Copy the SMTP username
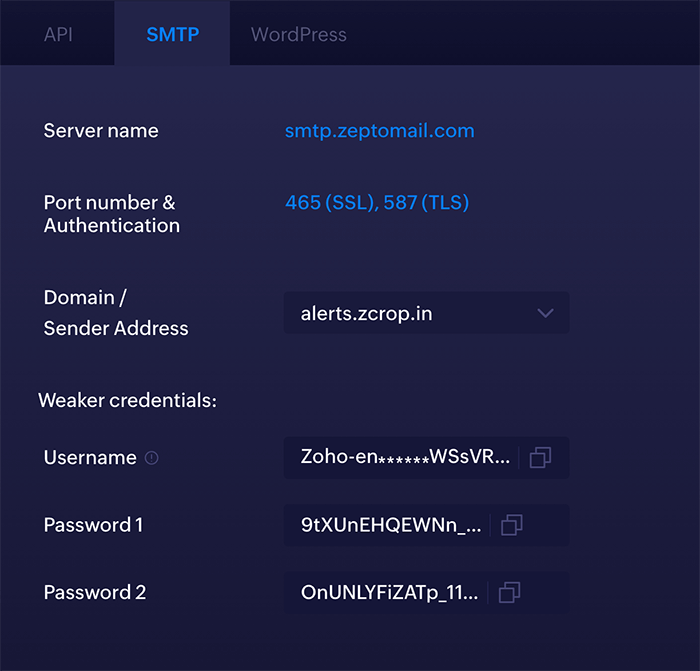 pos(540,458)
